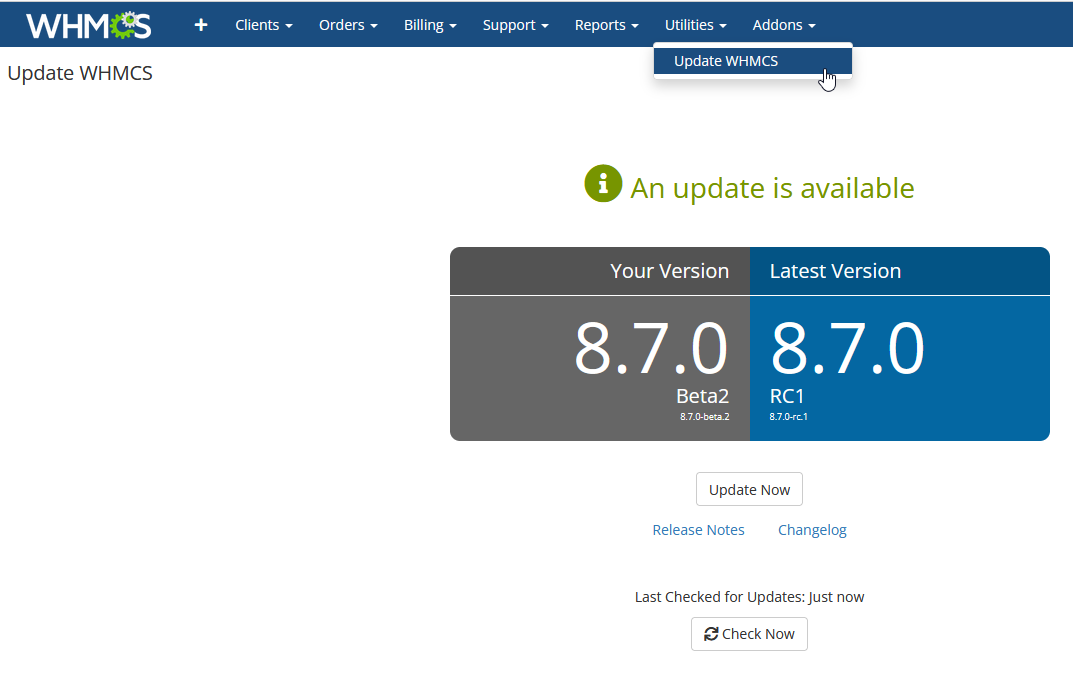Click the 'An update is available' text
This screenshot has width=1073, height=676.
click(772, 188)
